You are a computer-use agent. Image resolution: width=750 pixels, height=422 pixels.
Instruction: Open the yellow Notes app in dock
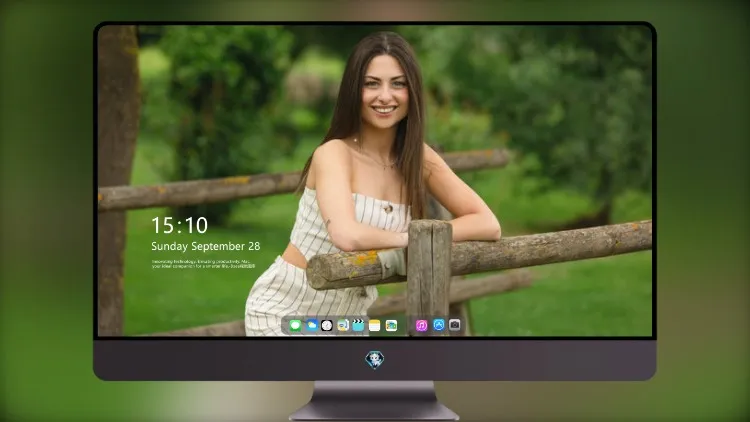[x=375, y=326]
